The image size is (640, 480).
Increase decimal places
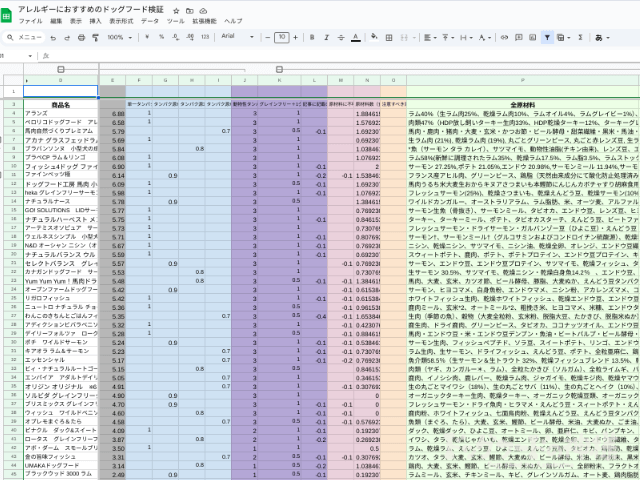tap(190, 37)
